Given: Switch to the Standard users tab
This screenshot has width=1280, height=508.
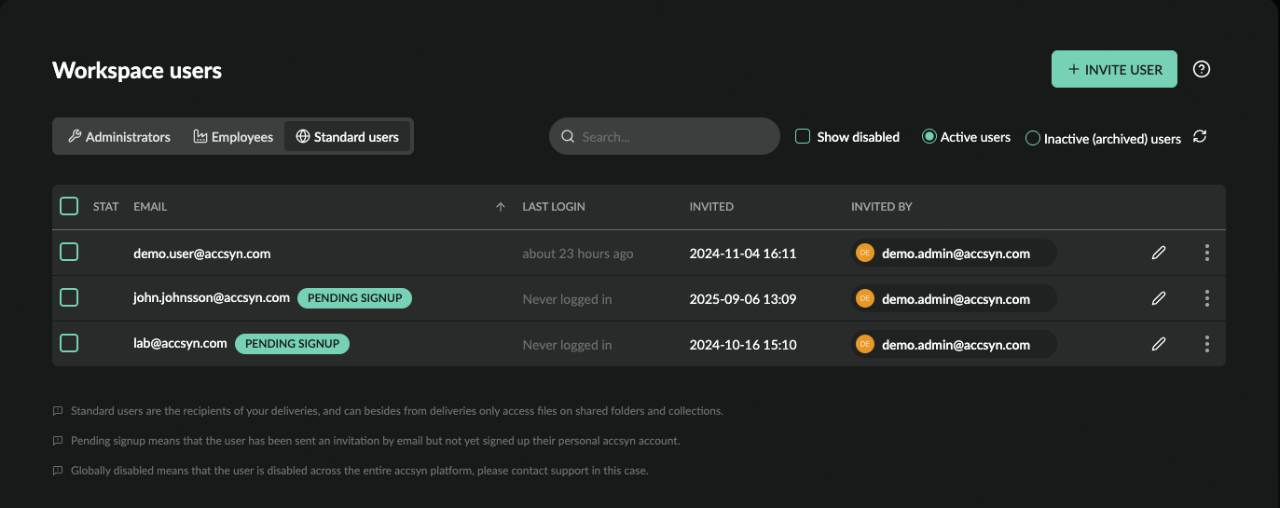Looking at the screenshot, I should (x=347, y=137).
